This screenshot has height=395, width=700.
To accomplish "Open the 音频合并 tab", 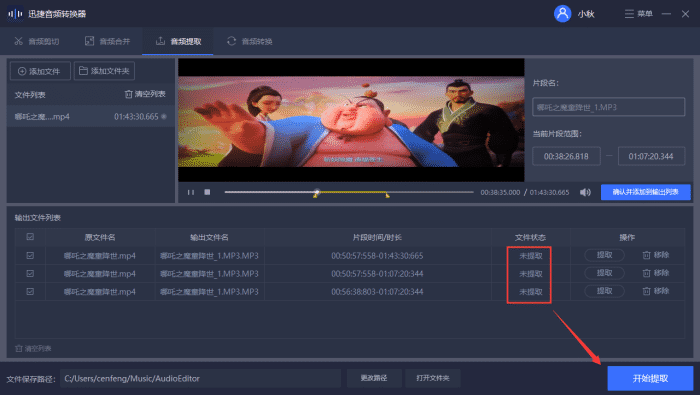I will tap(108, 42).
